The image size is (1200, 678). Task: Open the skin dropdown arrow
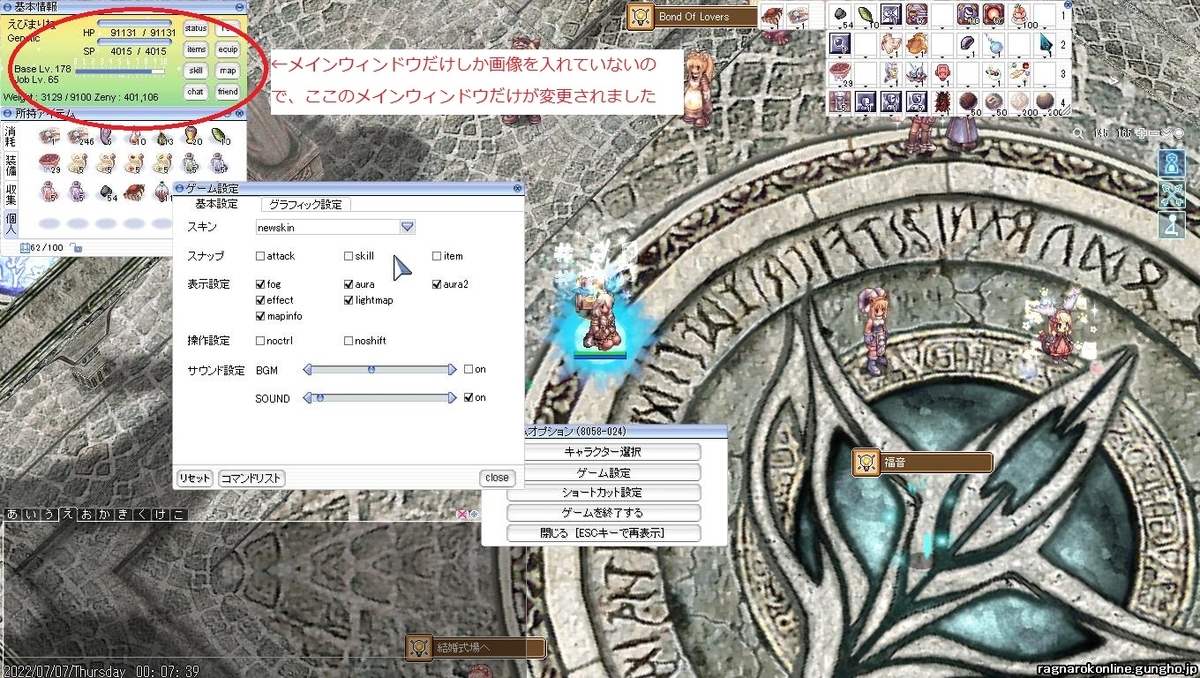[407, 227]
